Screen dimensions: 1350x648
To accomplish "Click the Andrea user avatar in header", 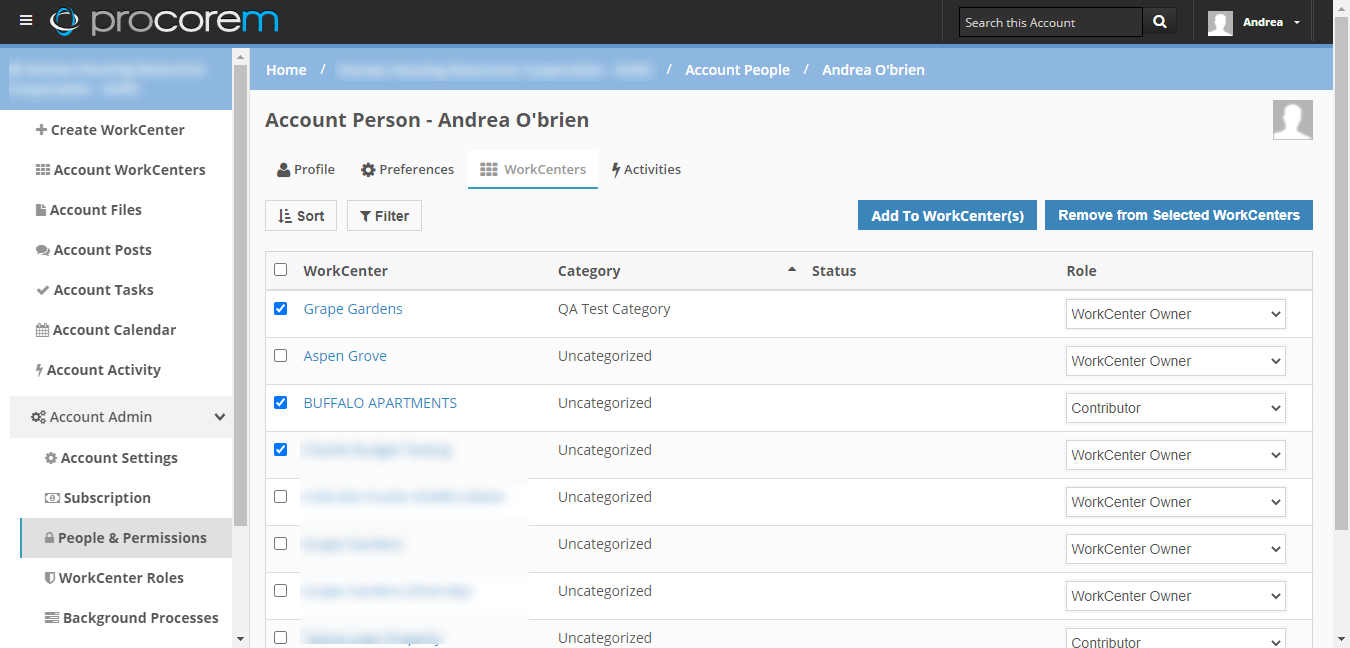I will [x=1220, y=22].
